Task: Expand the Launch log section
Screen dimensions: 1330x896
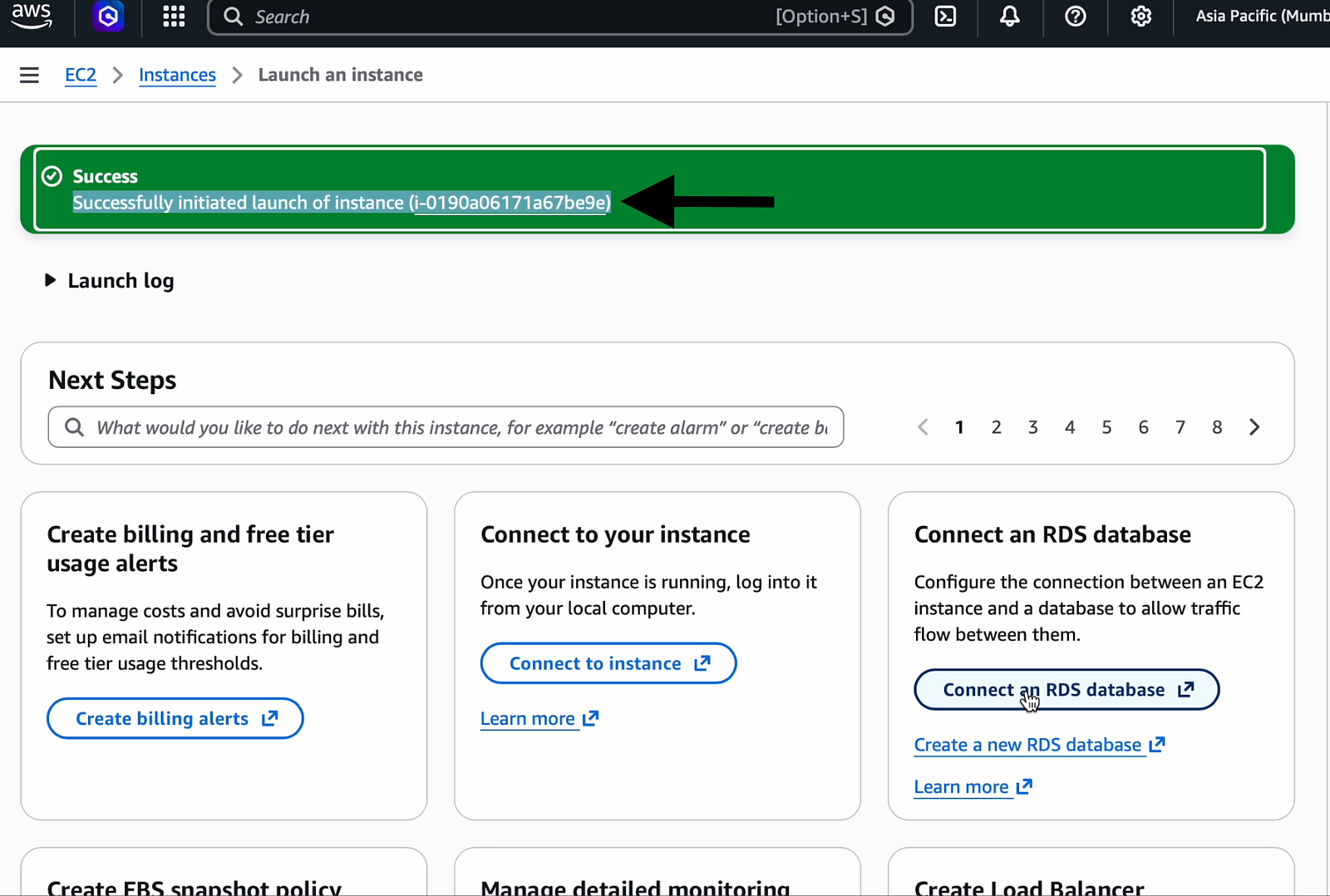Action: point(109,281)
